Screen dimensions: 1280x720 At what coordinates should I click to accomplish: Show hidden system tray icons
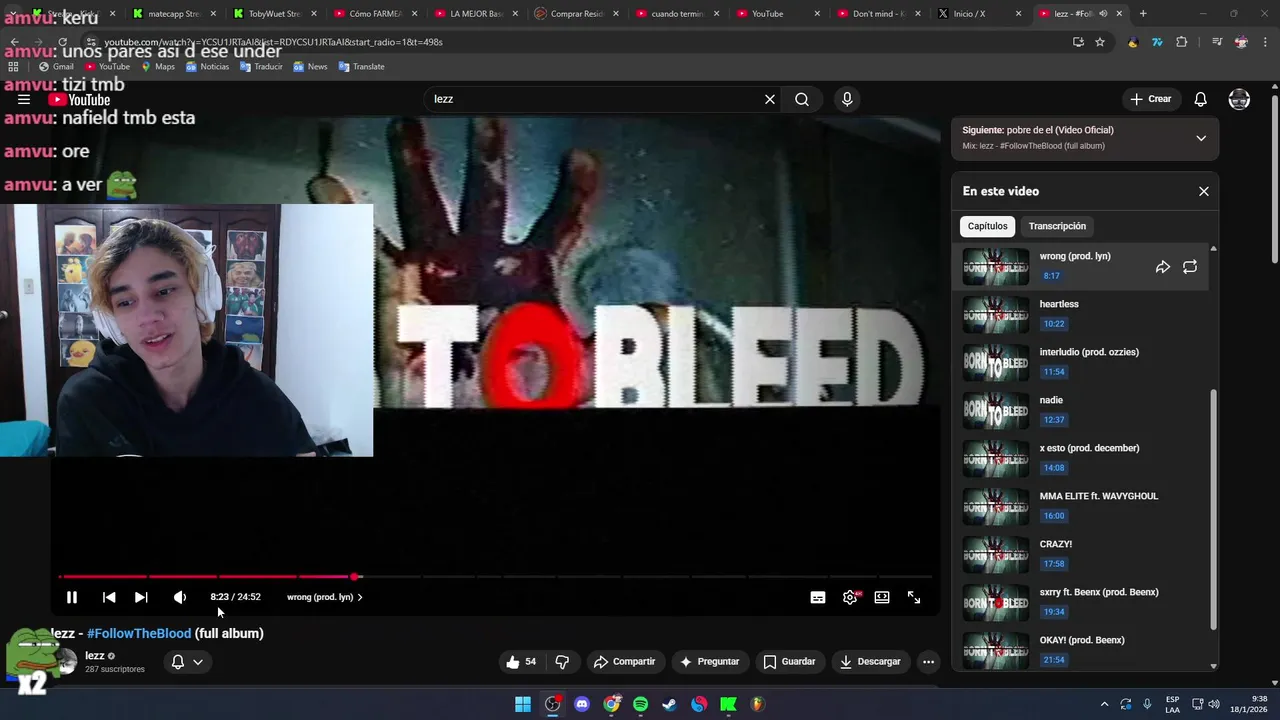point(1104,704)
